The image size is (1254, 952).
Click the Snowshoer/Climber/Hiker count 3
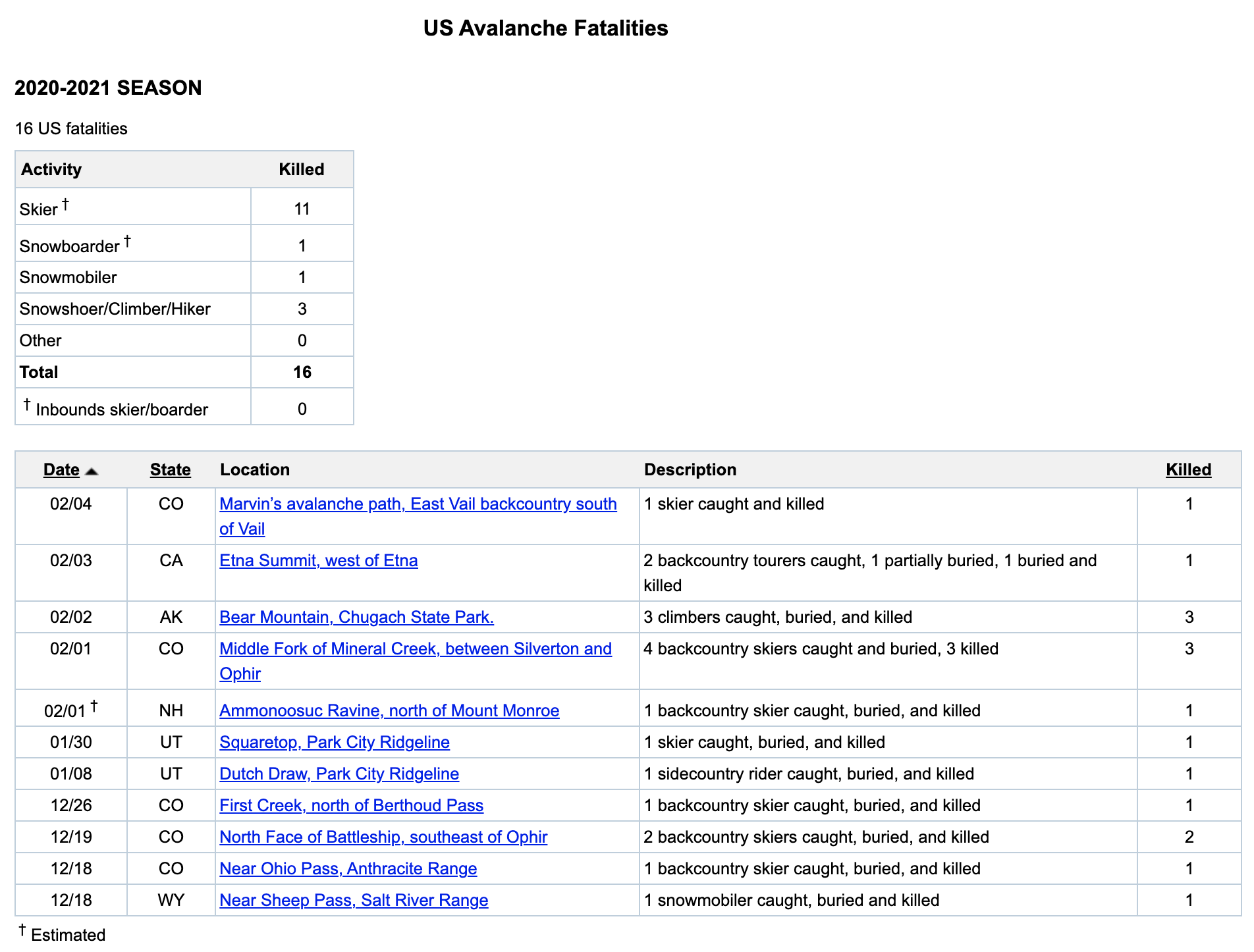click(x=302, y=309)
